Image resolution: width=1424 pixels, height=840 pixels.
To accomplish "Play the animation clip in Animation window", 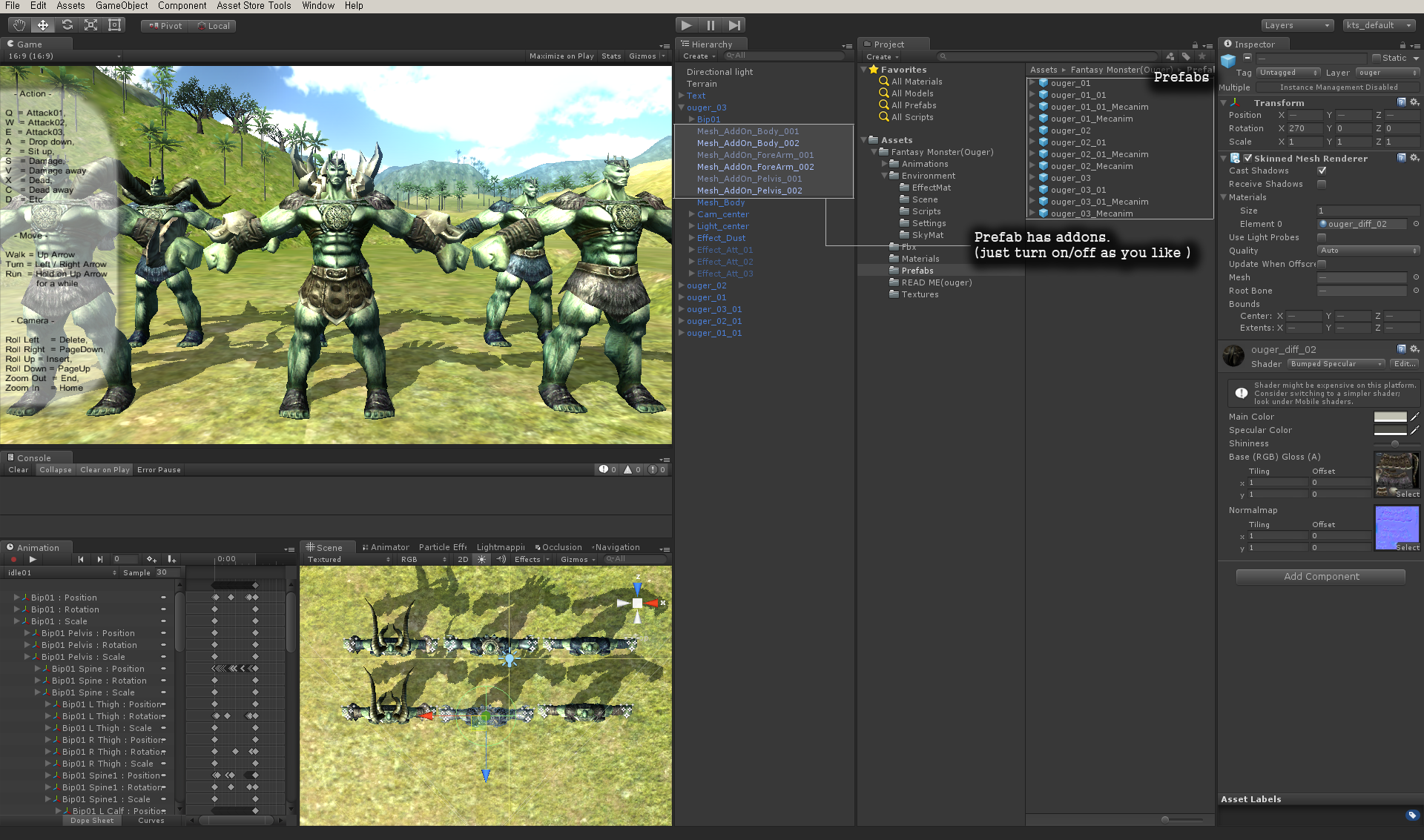I will (33, 559).
